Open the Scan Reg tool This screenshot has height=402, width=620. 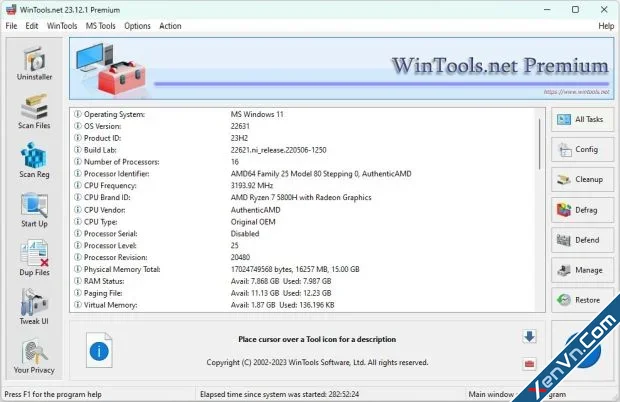point(34,161)
